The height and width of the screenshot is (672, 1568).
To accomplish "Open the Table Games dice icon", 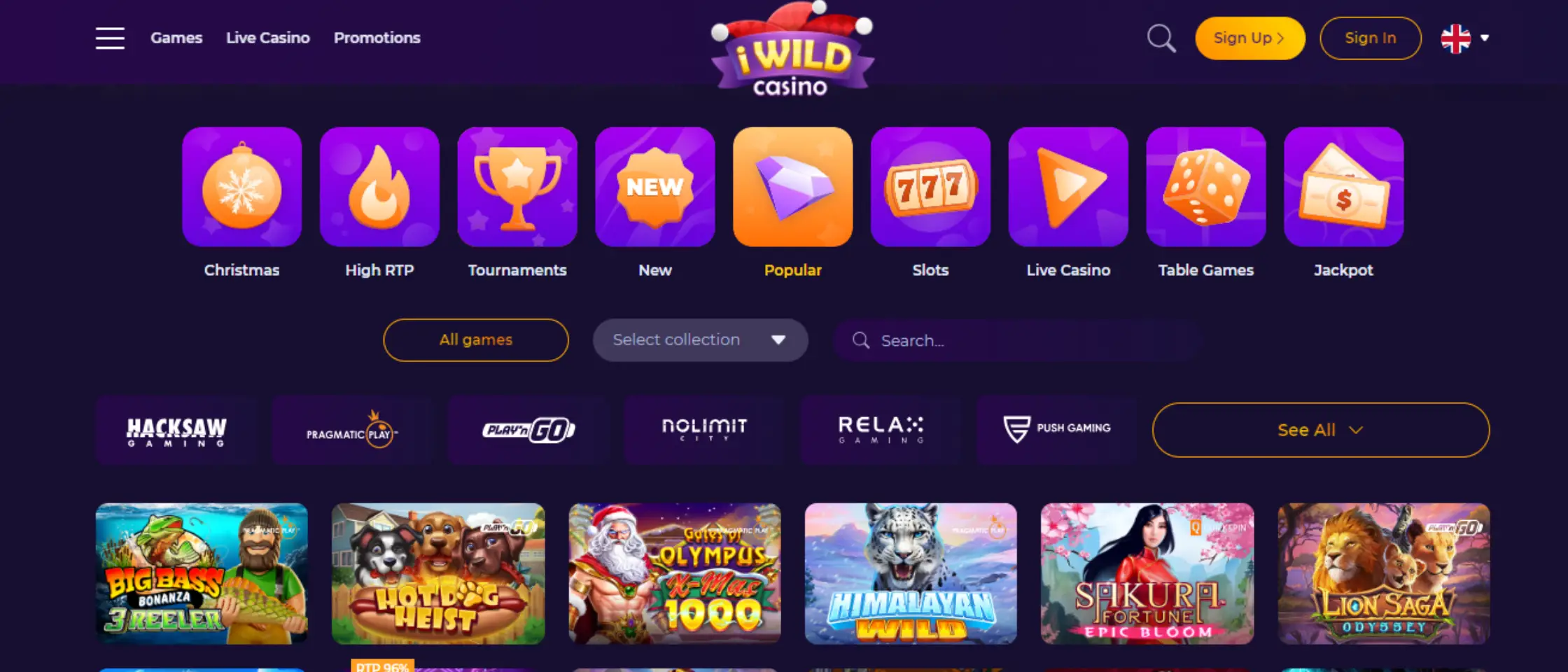I will click(x=1206, y=187).
